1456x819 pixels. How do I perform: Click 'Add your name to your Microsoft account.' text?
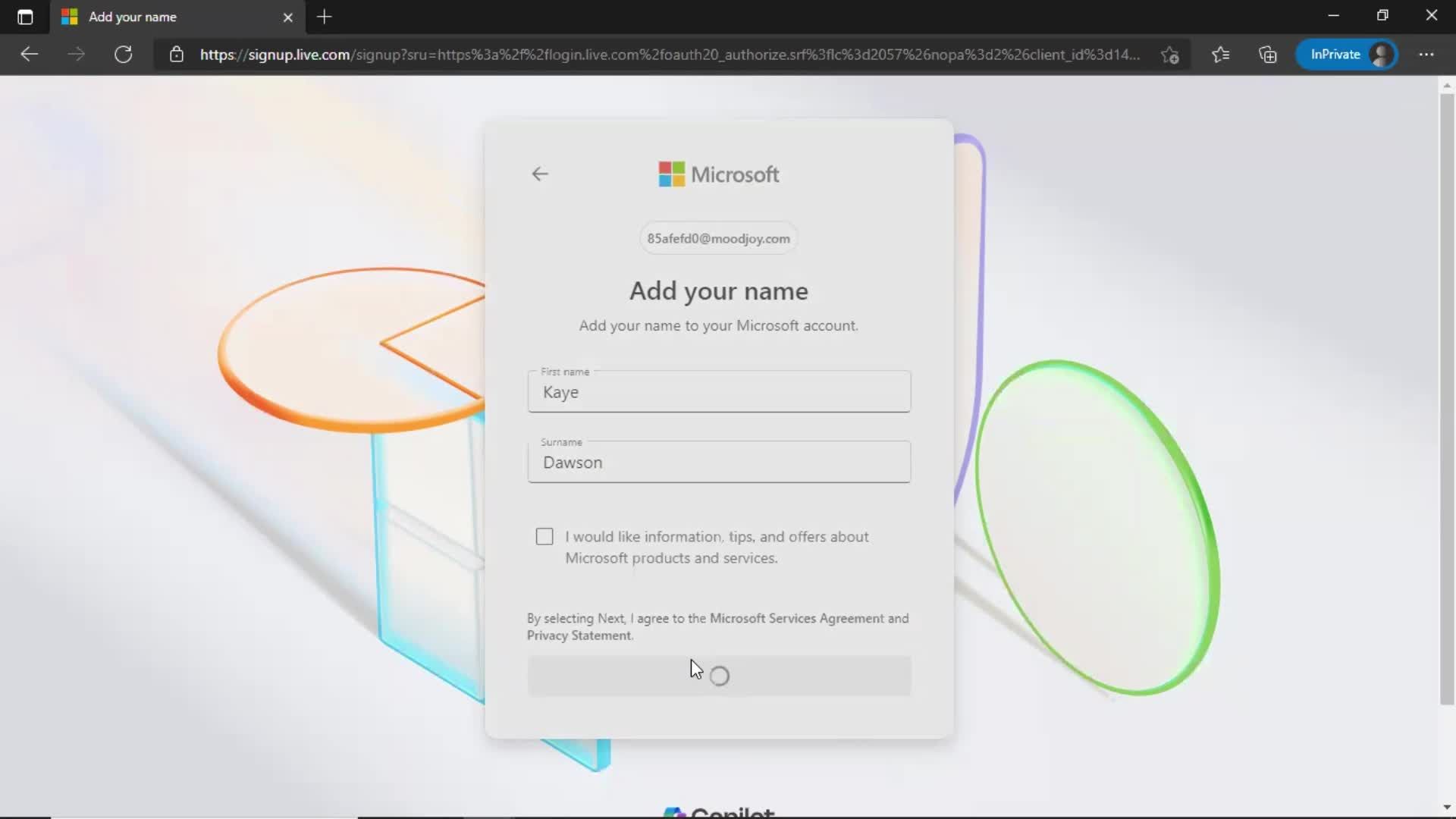718,325
